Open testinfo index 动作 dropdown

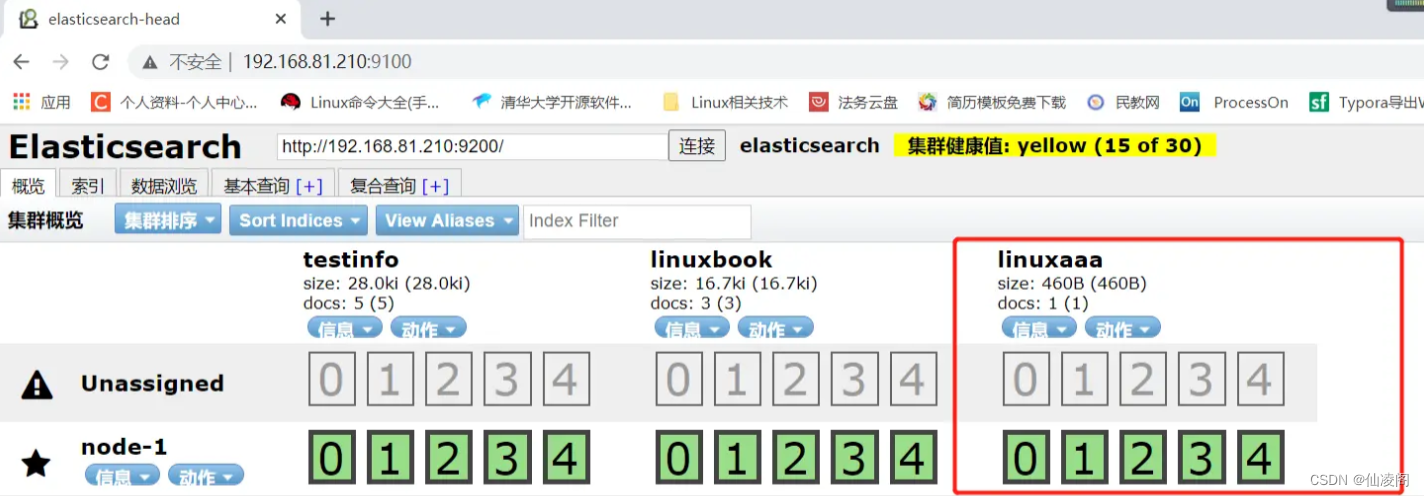click(428, 328)
